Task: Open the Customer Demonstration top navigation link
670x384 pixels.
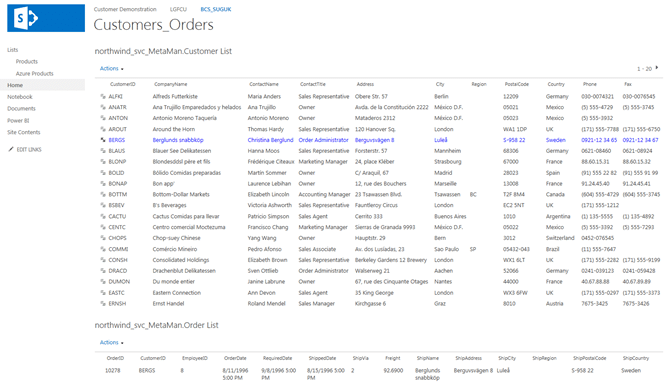Action: [x=125, y=9]
